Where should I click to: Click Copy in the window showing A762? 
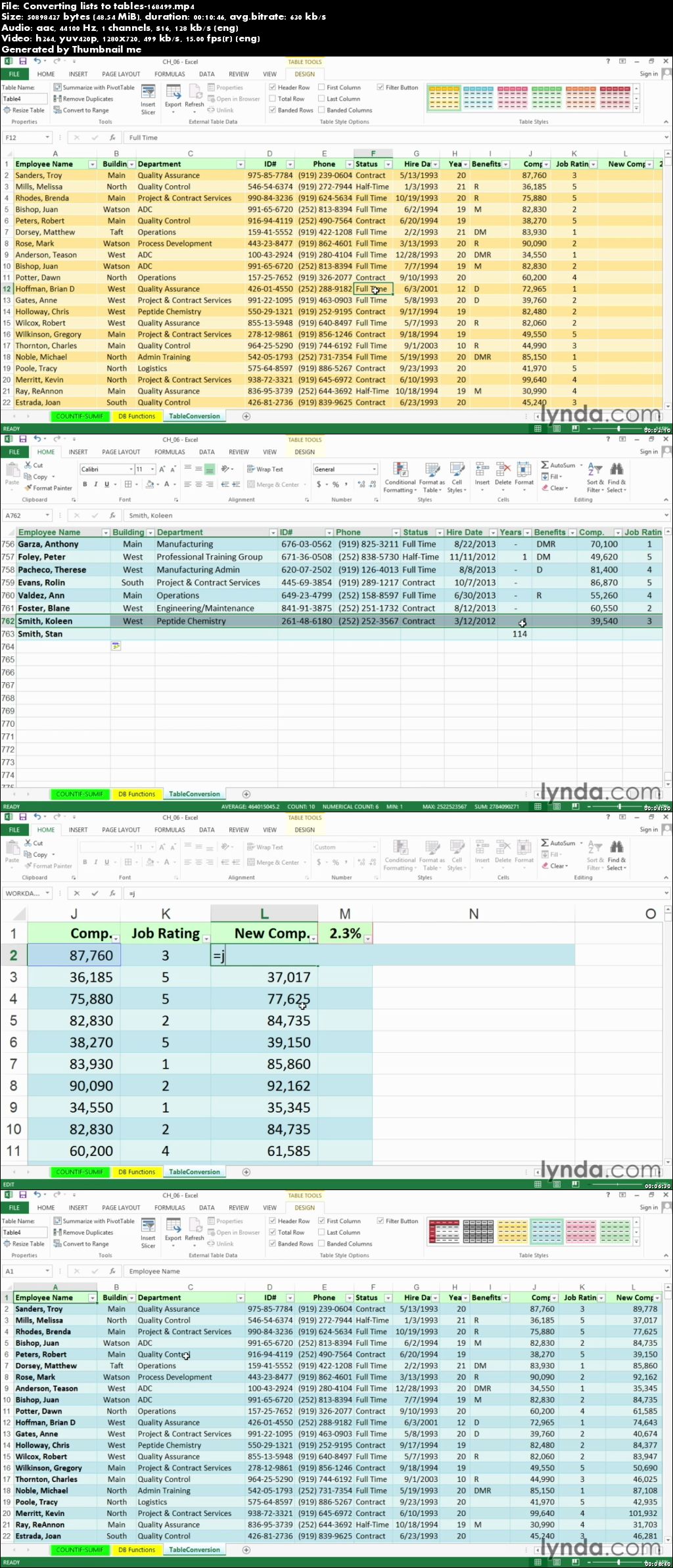[x=36, y=476]
